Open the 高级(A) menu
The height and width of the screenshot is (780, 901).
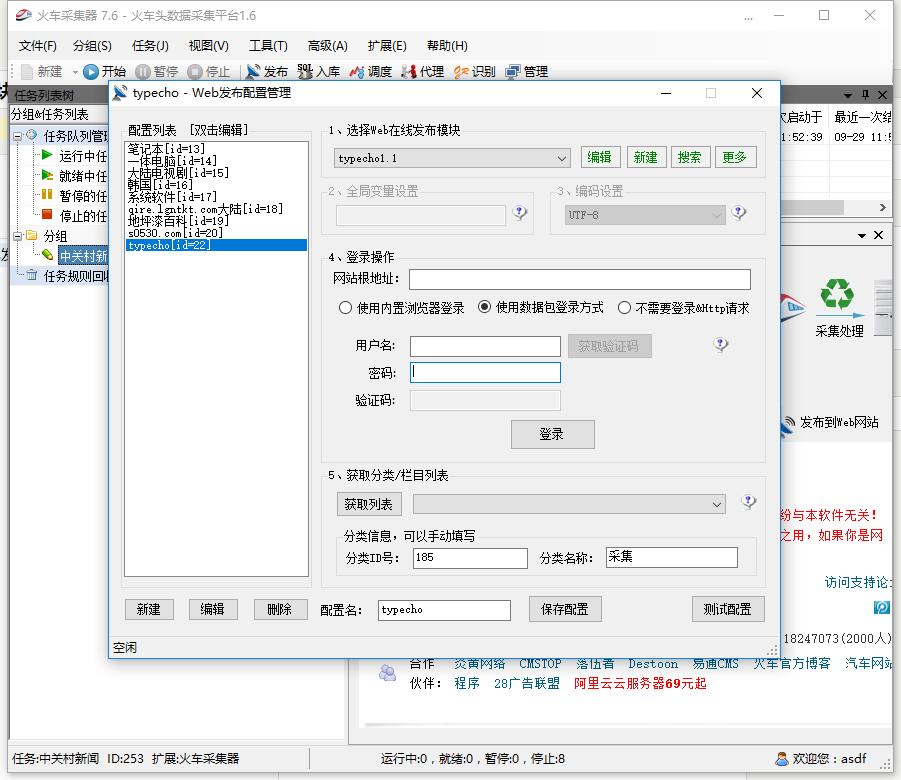(327, 45)
